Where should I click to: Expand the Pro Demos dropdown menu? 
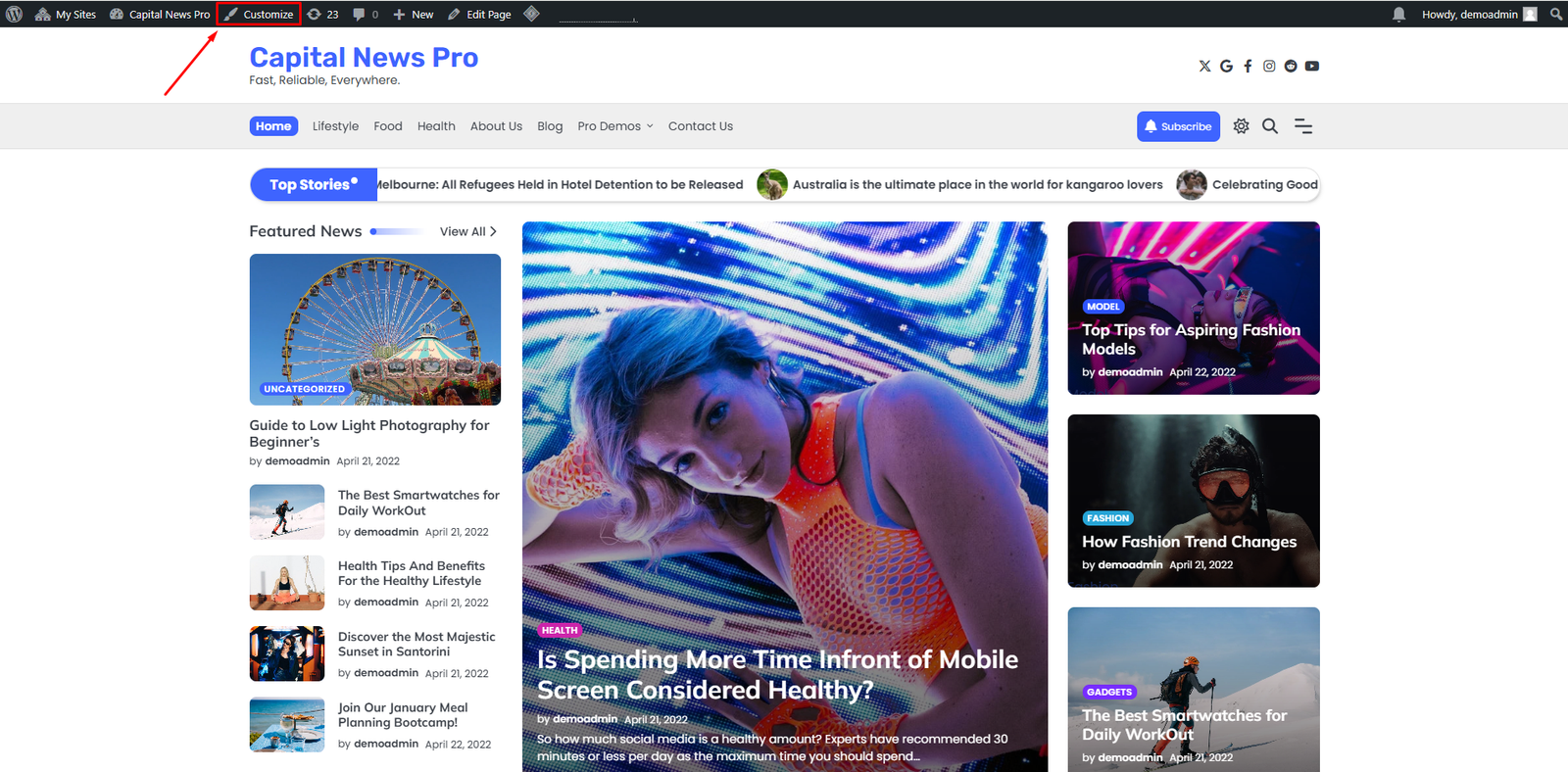click(614, 126)
